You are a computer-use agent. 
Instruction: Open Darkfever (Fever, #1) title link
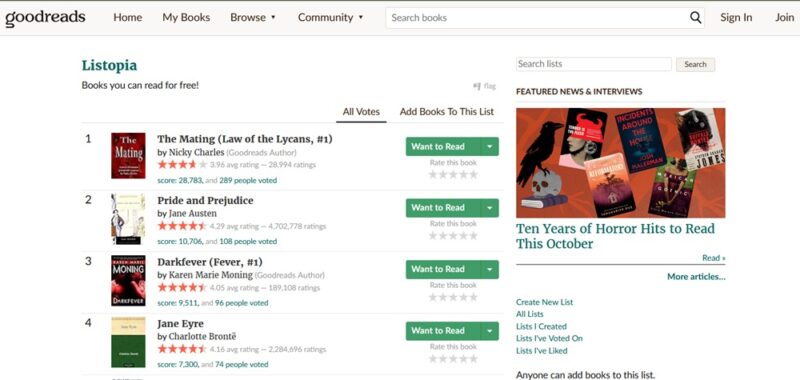click(210, 262)
